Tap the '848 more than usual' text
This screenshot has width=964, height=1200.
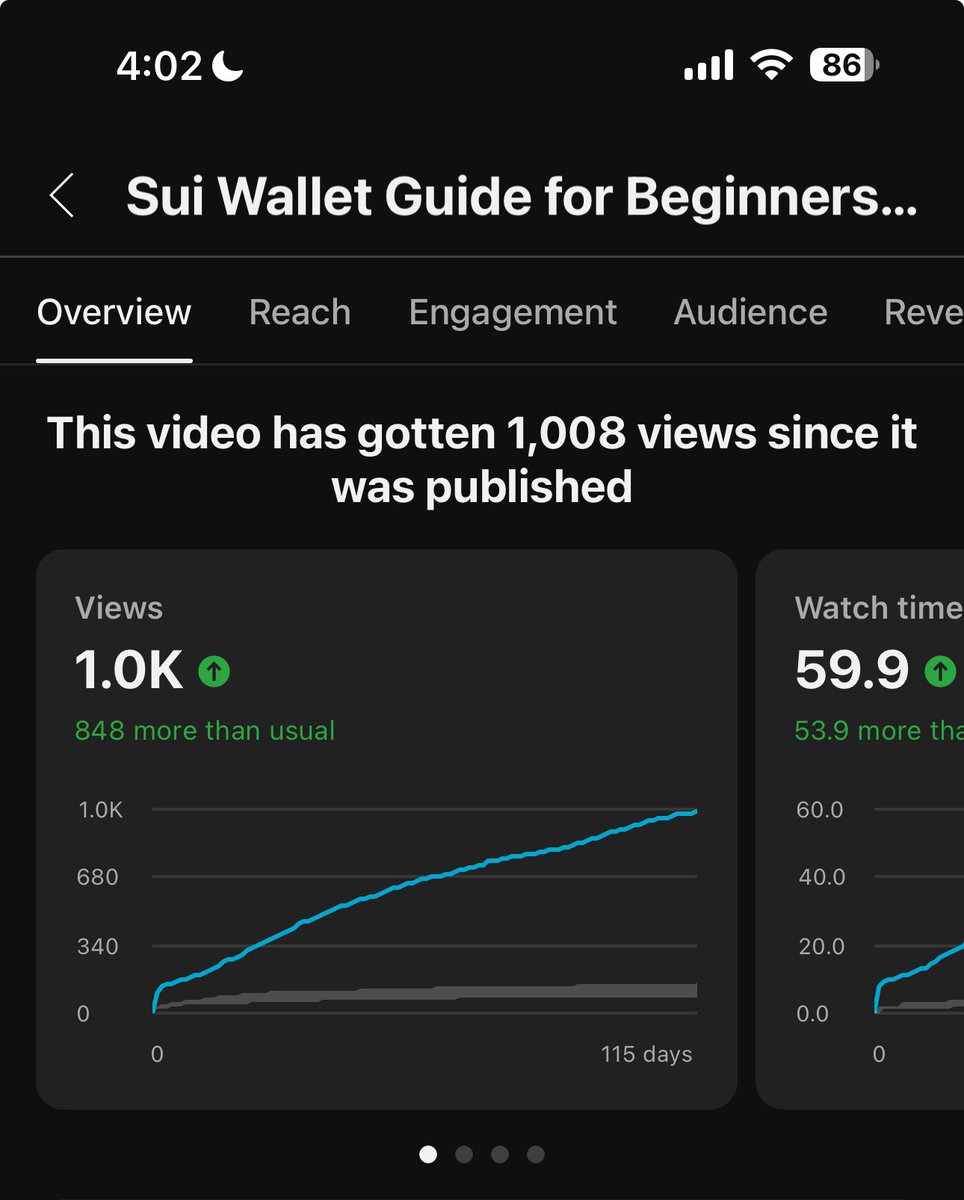tap(205, 731)
